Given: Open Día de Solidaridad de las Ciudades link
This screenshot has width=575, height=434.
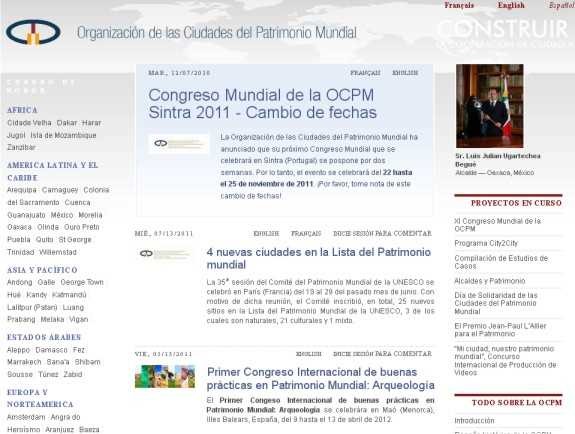Looking at the screenshot, I should point(496,303).
